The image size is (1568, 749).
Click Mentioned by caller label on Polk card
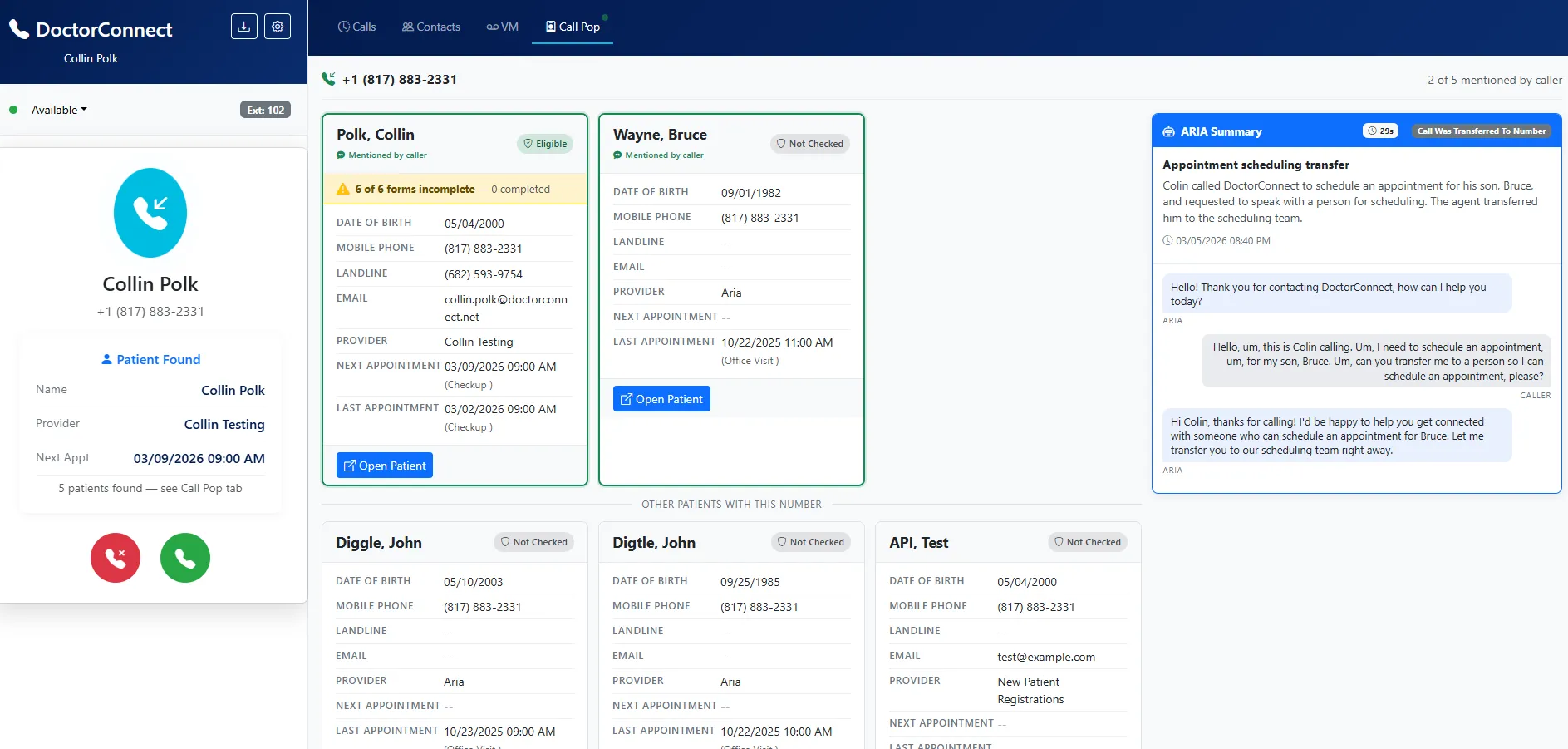381,155
